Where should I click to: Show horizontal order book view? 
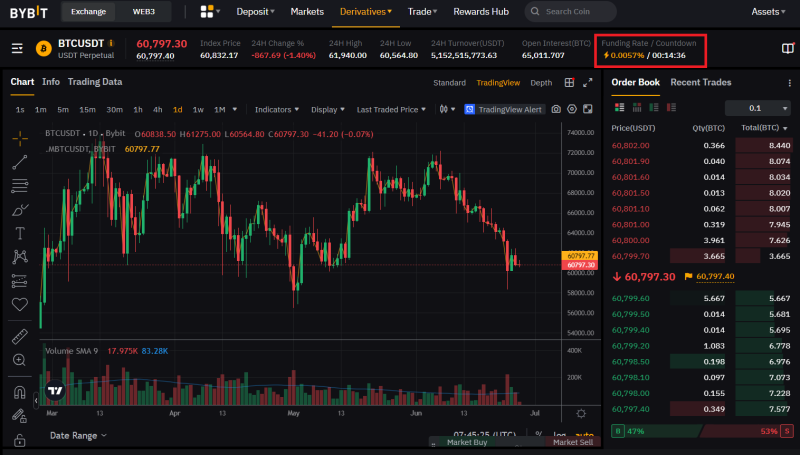(637, 107)
